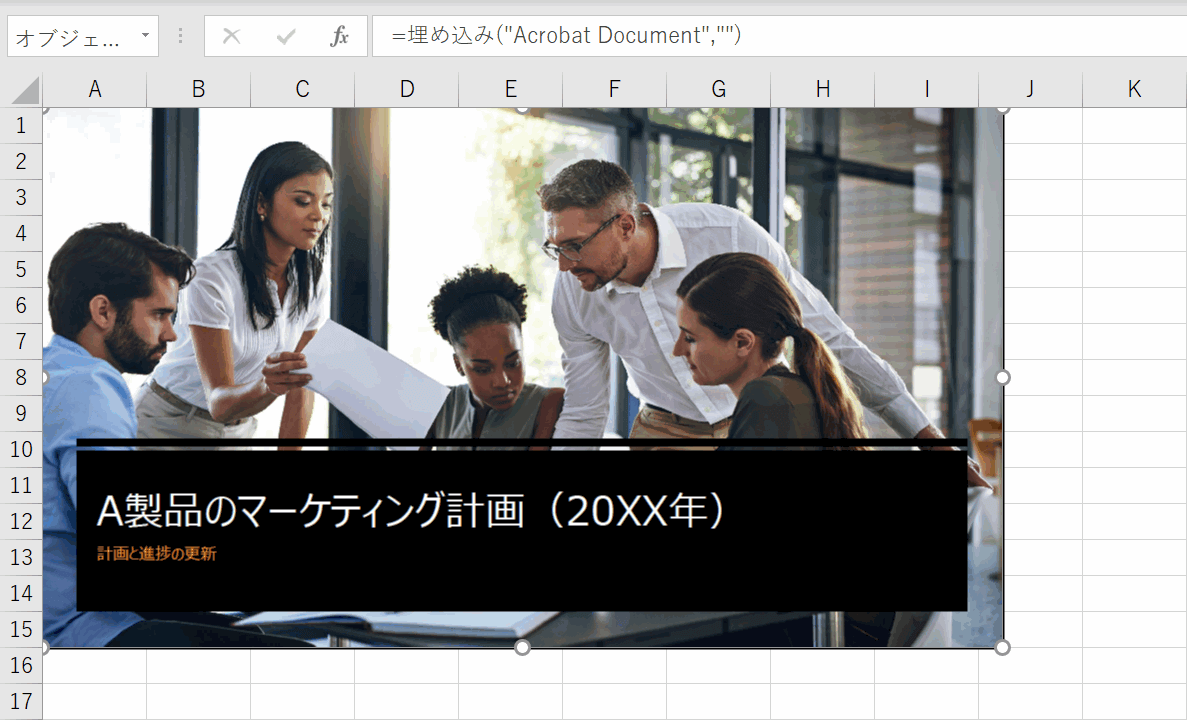Select row 10 header
1187x720 pixels.
coord(20,449)
